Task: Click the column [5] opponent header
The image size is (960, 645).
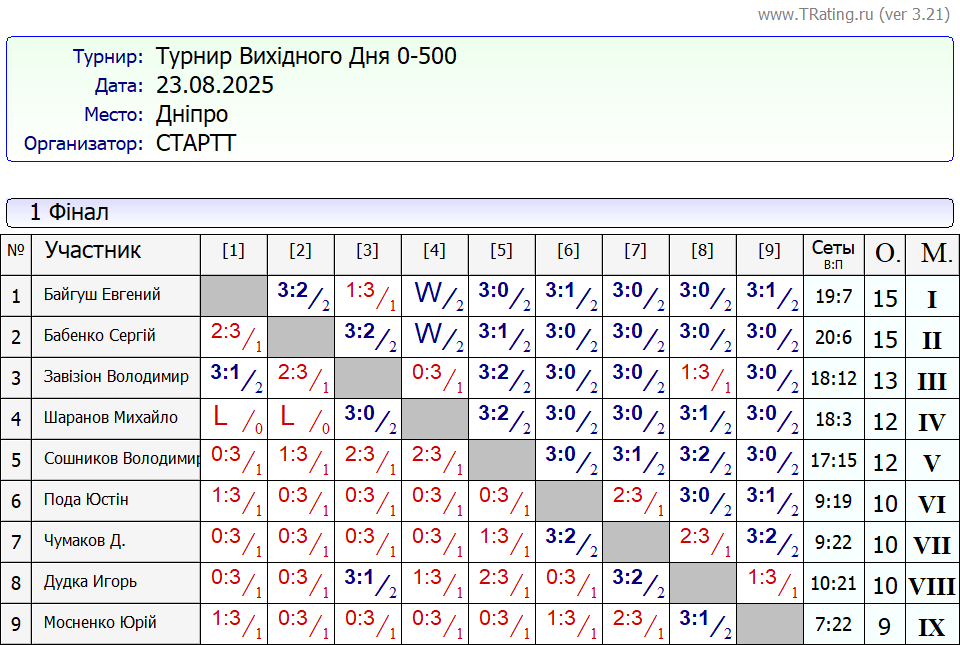Action: [501, 251]
